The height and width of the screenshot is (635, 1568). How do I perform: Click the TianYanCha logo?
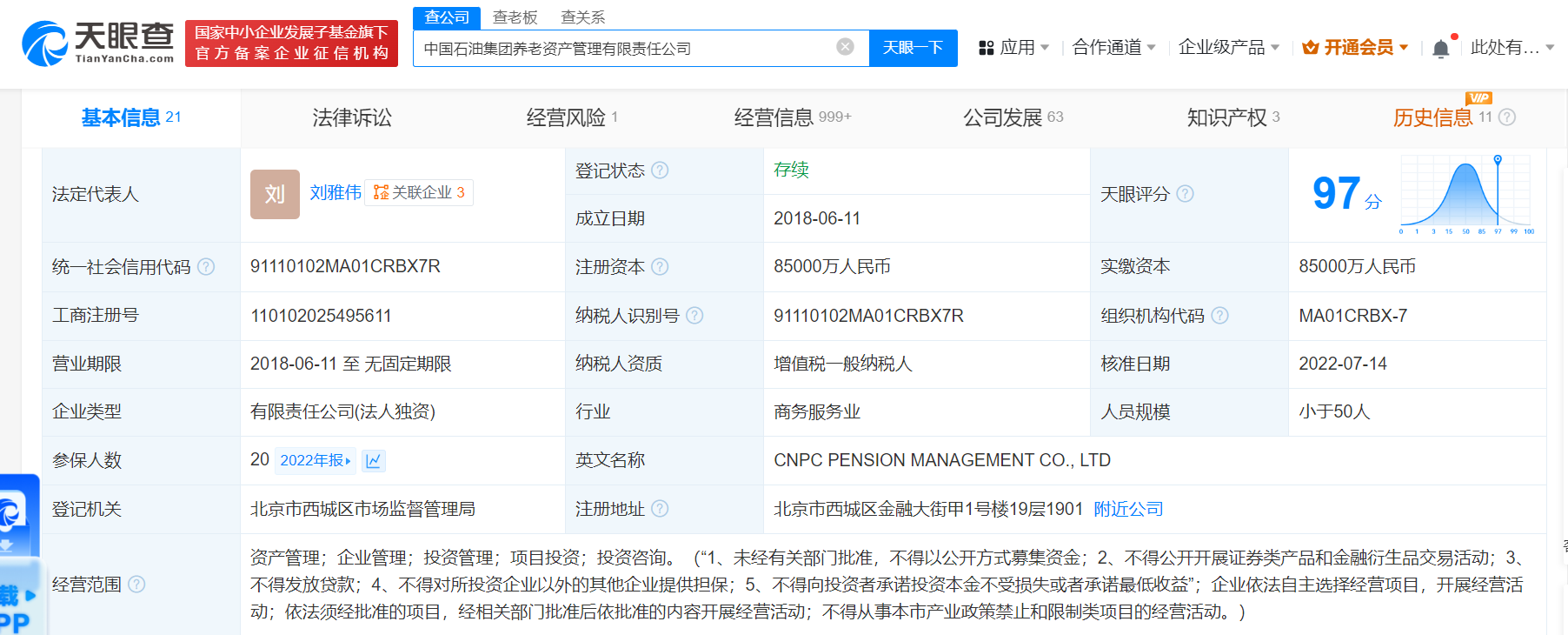(97, 43)
